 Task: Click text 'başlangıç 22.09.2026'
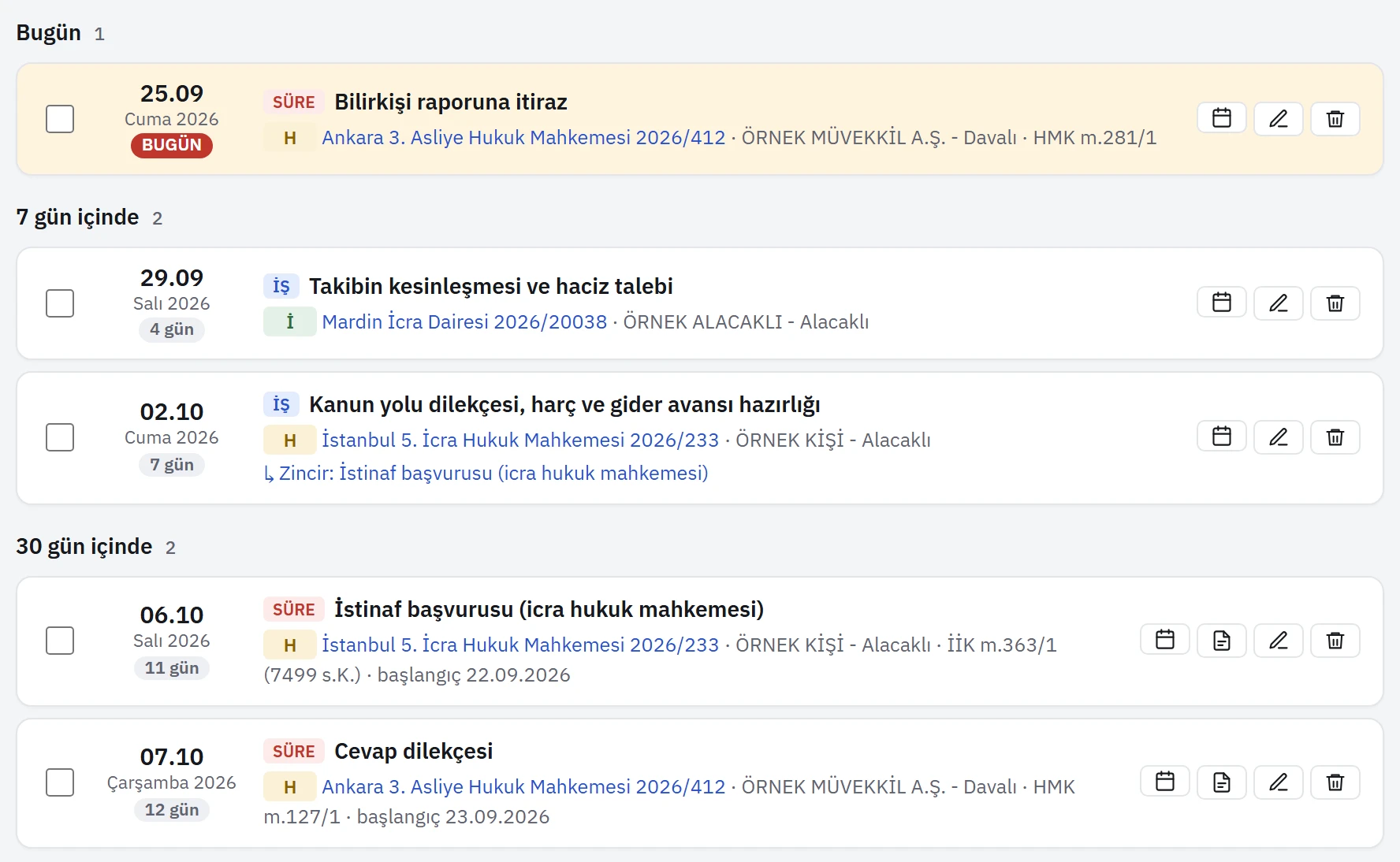click(x=474, y=675)
